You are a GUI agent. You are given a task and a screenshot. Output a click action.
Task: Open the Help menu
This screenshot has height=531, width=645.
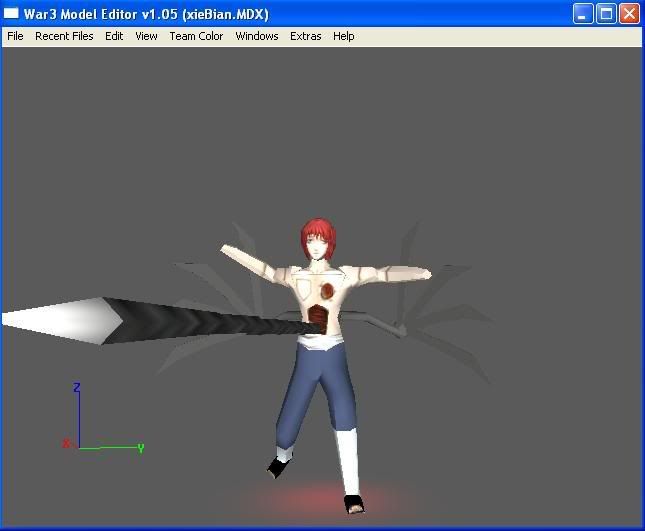(x=343, y=36)
